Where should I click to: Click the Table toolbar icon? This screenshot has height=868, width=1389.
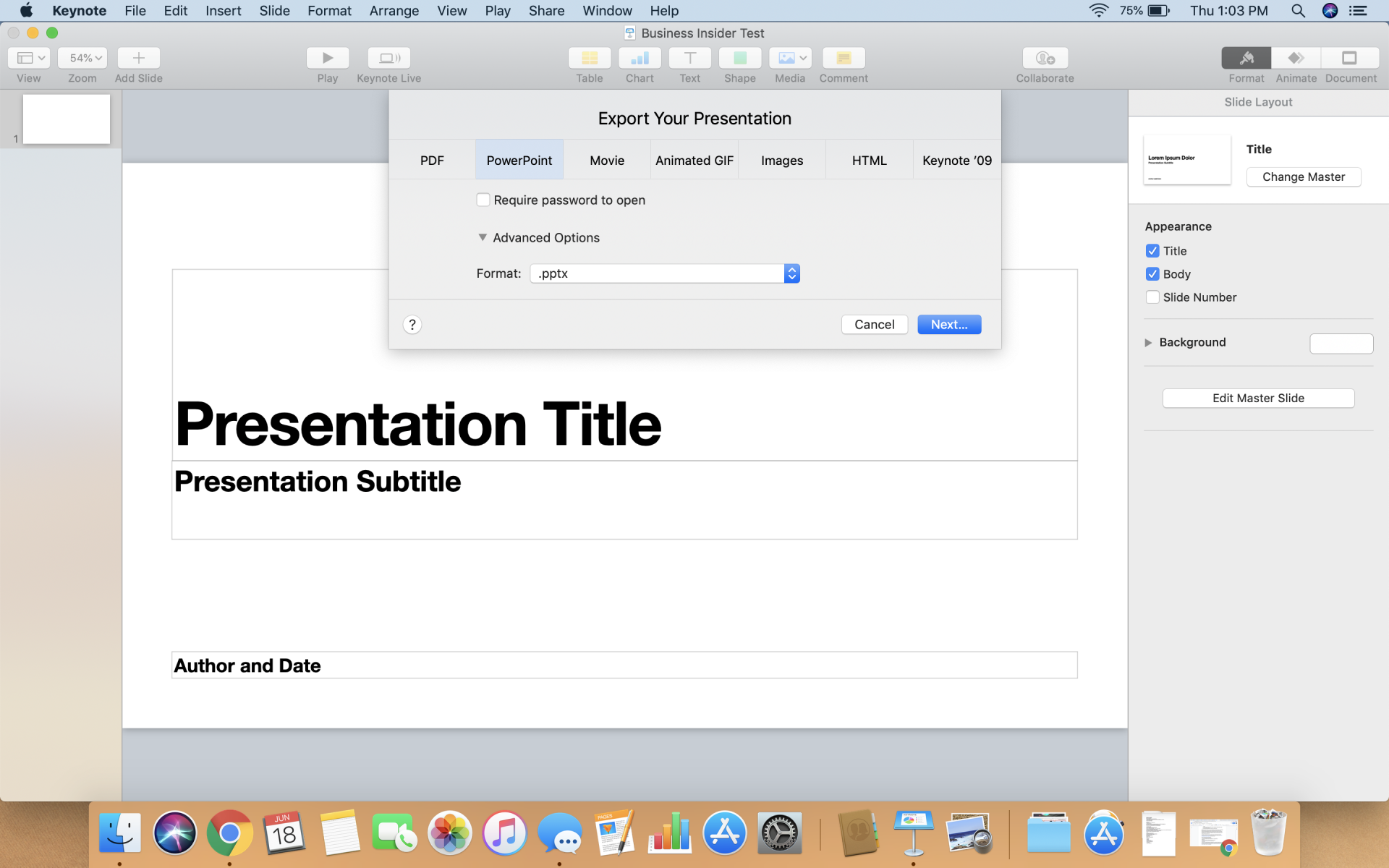(x=589, y=58)
